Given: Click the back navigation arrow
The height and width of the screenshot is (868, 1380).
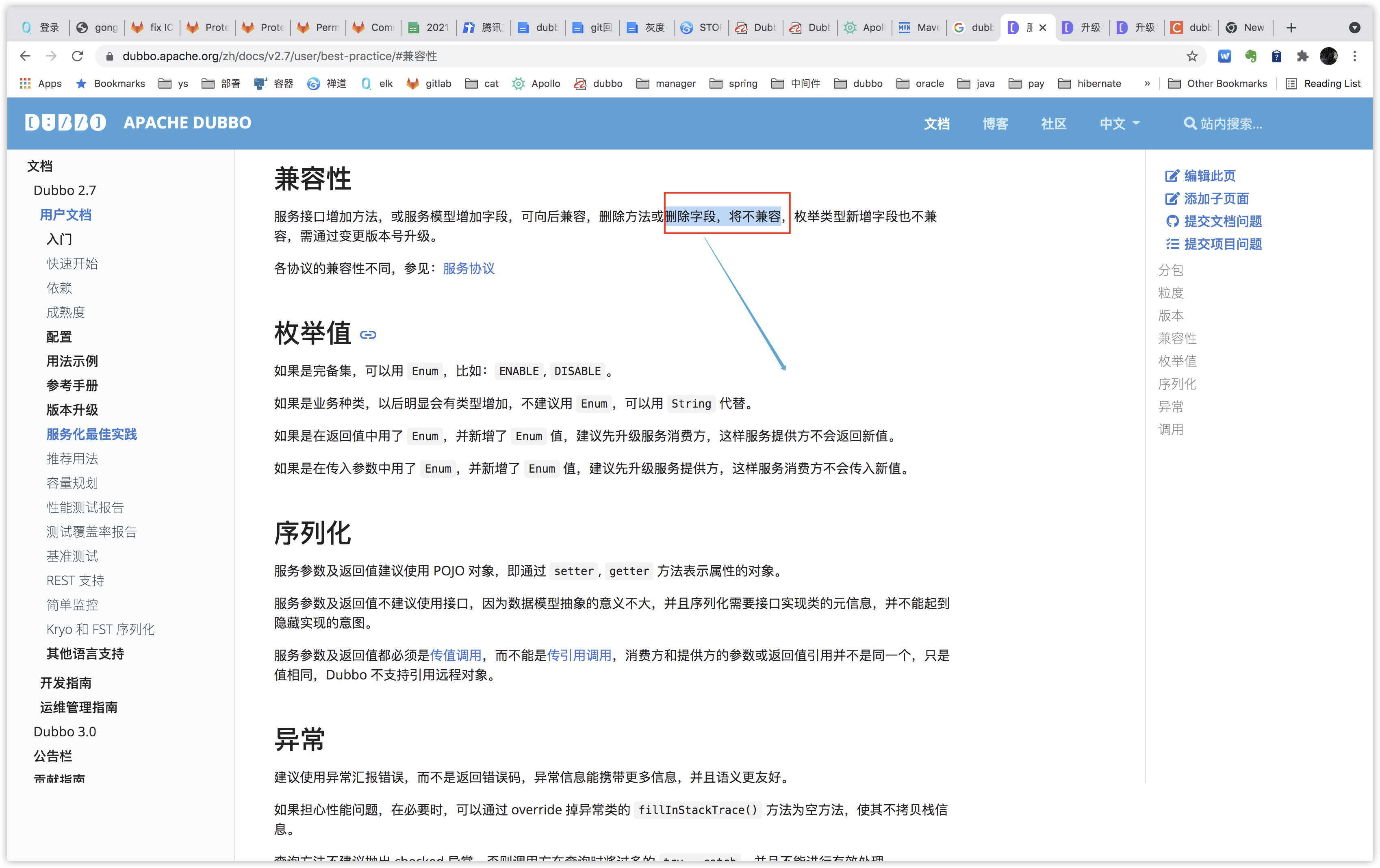Looking at the screenshot, I should pyautogui.click(x=25, y=56).
